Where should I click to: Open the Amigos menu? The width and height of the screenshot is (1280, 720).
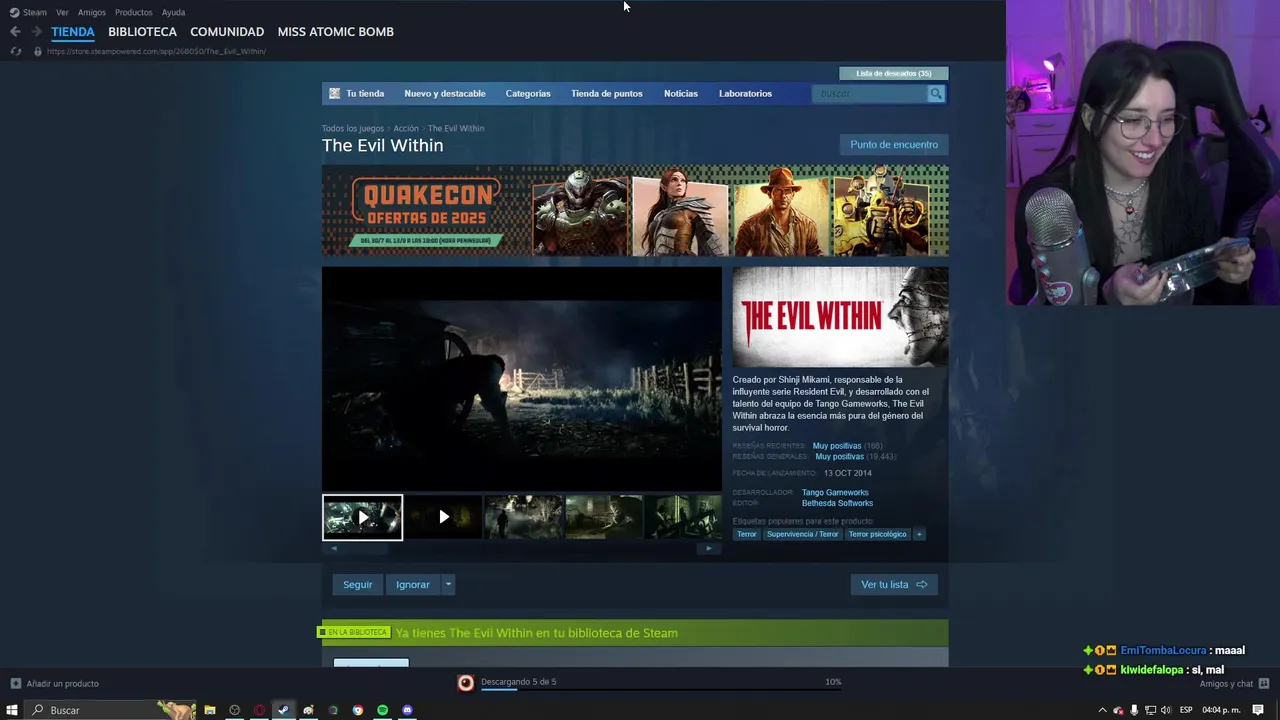[x=92, y=12]
